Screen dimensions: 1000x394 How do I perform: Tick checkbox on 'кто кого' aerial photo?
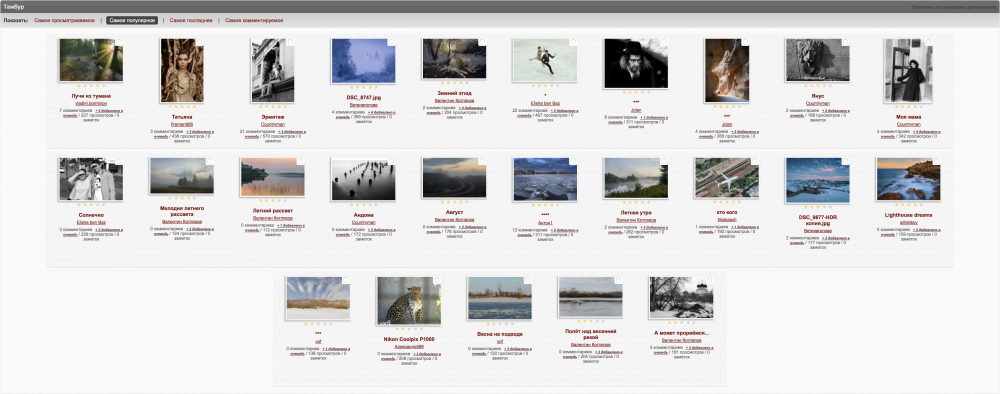pyautogui.click(x=755, y=161)
